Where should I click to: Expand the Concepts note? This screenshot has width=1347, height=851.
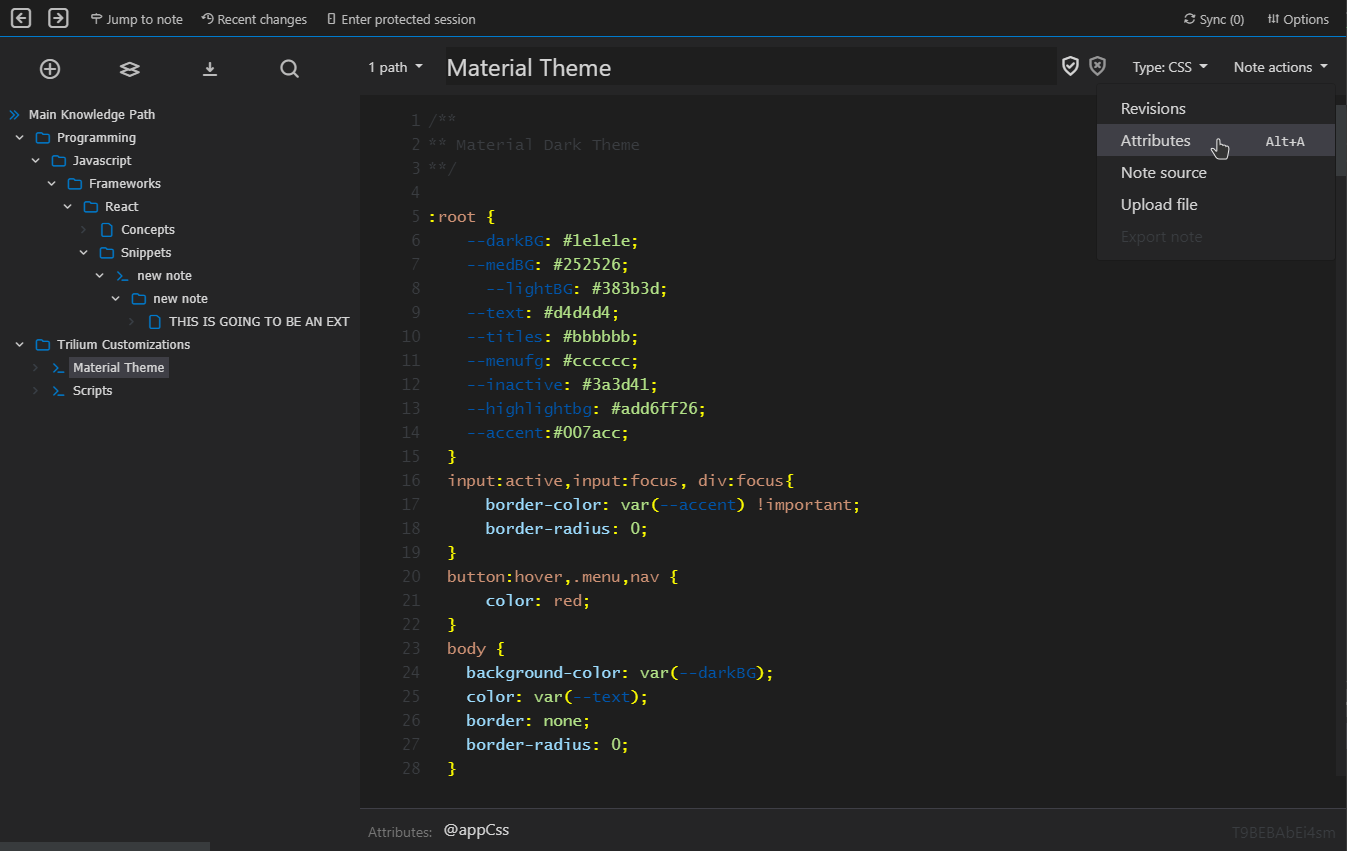coord(84,230)
